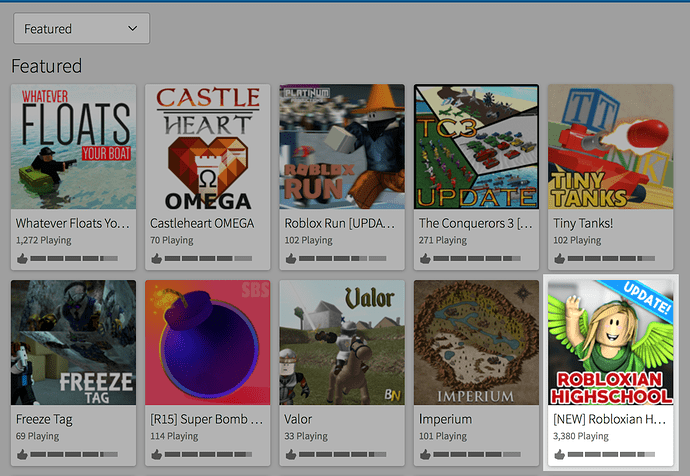Click rating bar on Whatever Floats card
Viewport: 690px width, 476px height.
(x=74, y=259)
